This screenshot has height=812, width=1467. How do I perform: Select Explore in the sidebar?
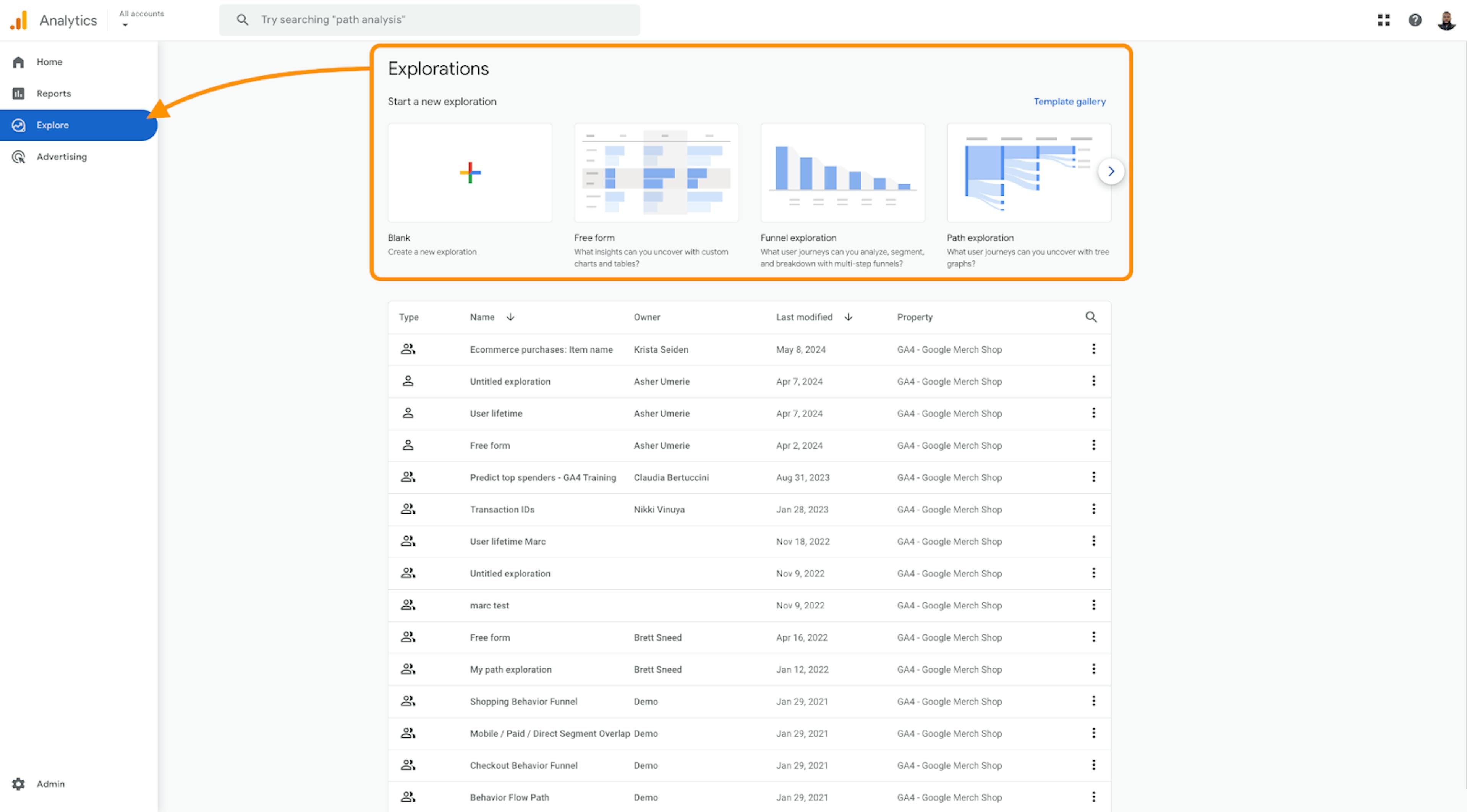pos(79,125)
